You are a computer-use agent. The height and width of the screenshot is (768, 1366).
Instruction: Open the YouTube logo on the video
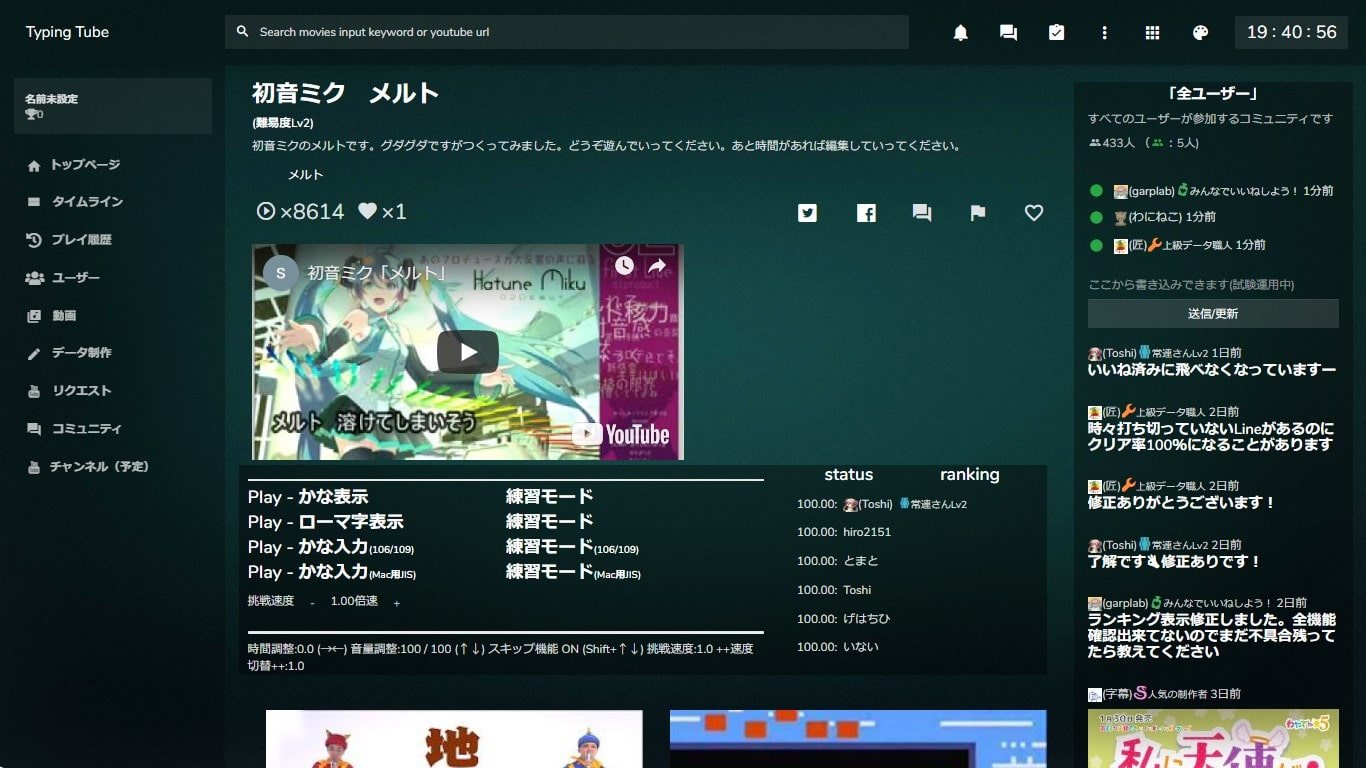[x=621, y=434]
